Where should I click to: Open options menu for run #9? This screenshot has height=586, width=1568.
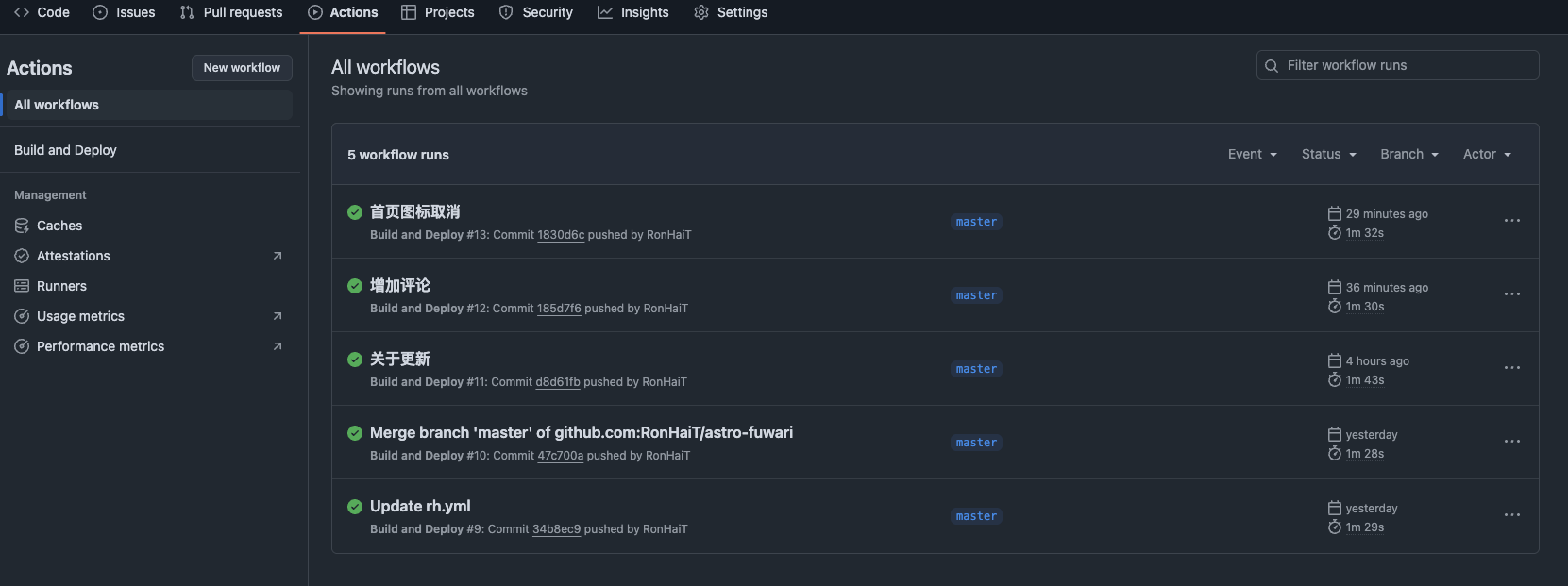point(1512,515)
